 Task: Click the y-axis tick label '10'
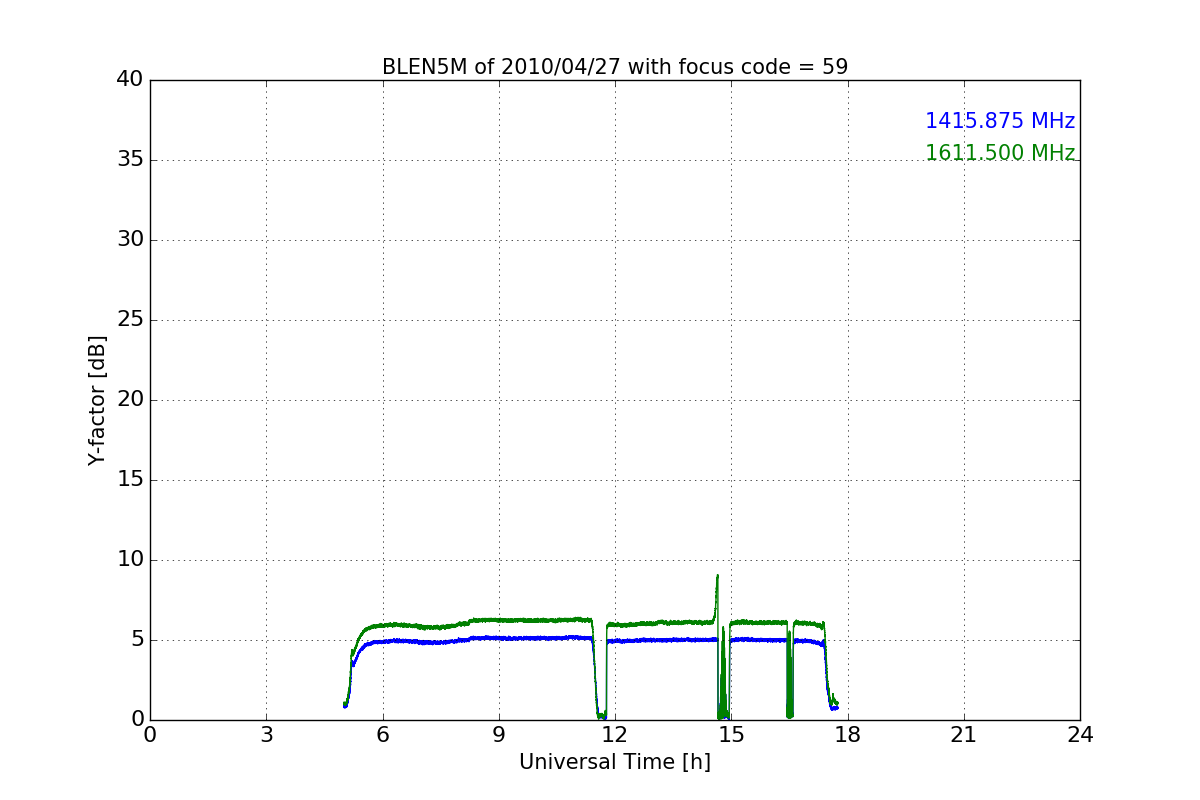pos(130,560)
